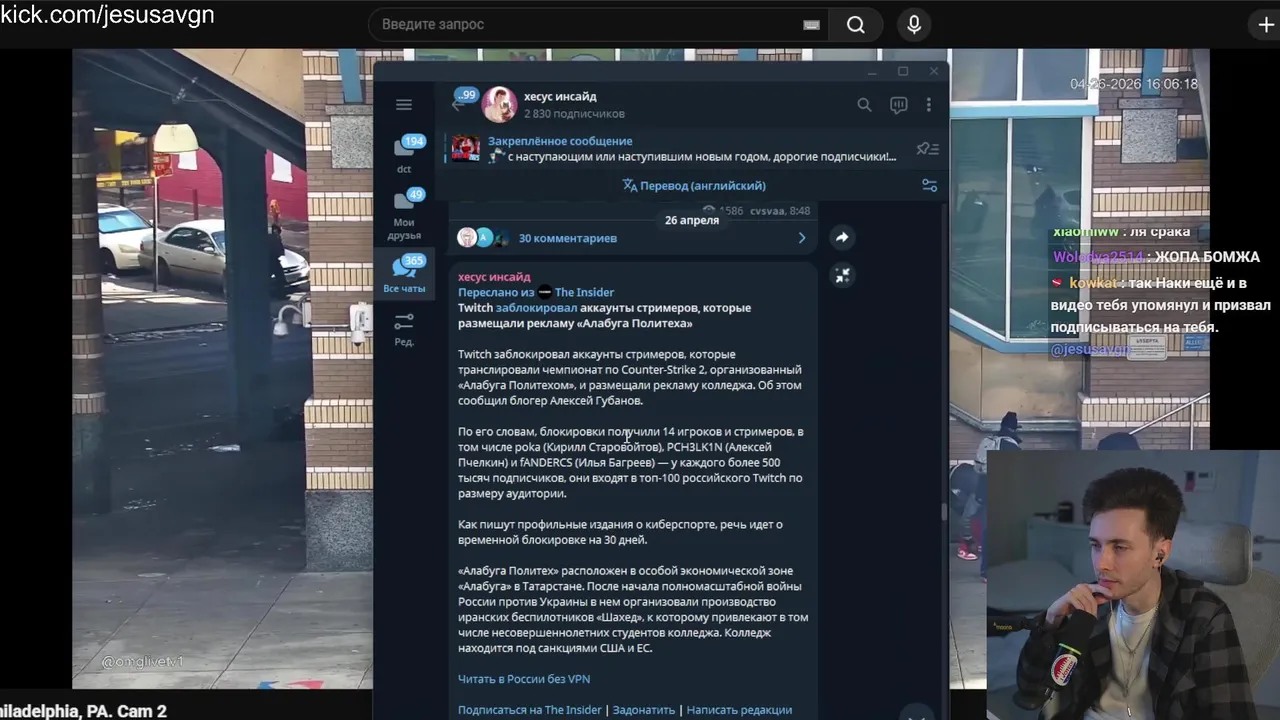This screenshot has height=720, width=1280.
Task: Click the Telegram chat scrollbar thumb
Action: tap(944, 512)
